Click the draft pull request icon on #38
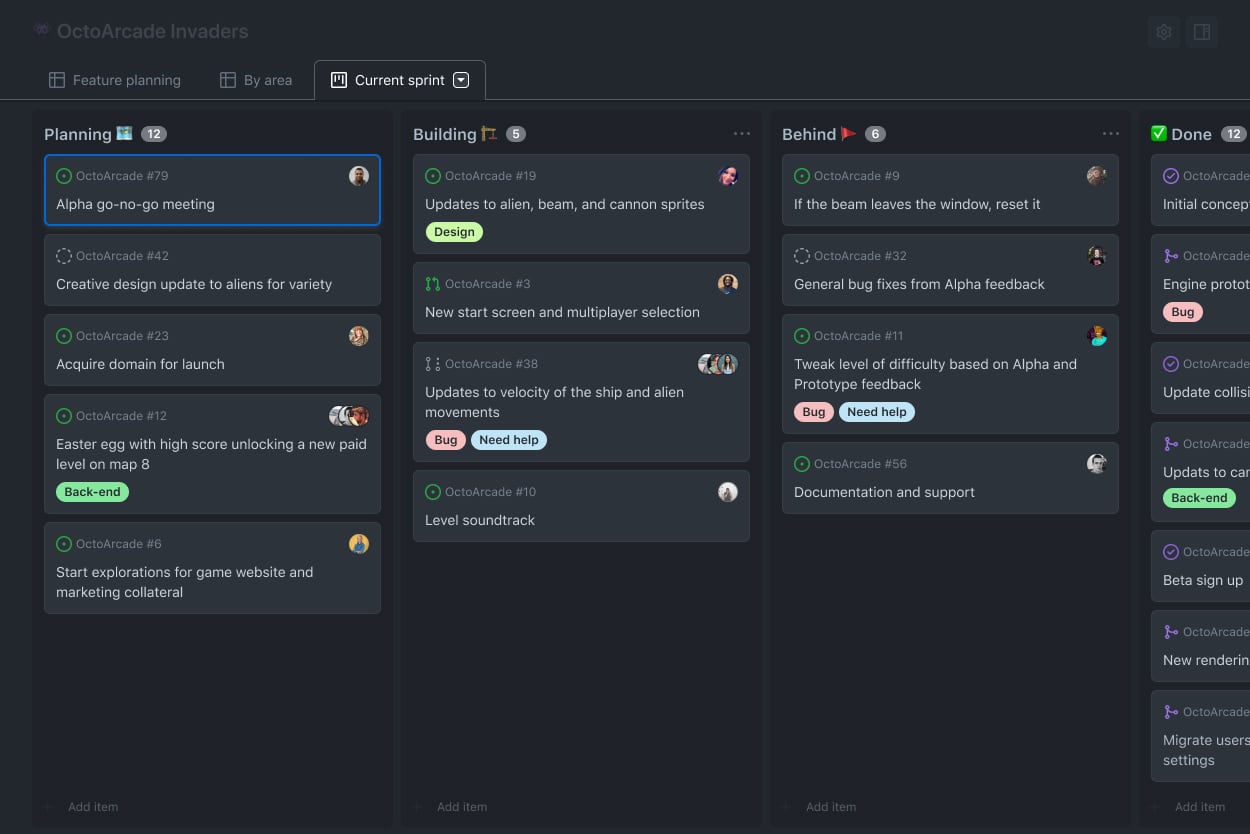The width and height of the screenshot is (1250, 834). 432,364
